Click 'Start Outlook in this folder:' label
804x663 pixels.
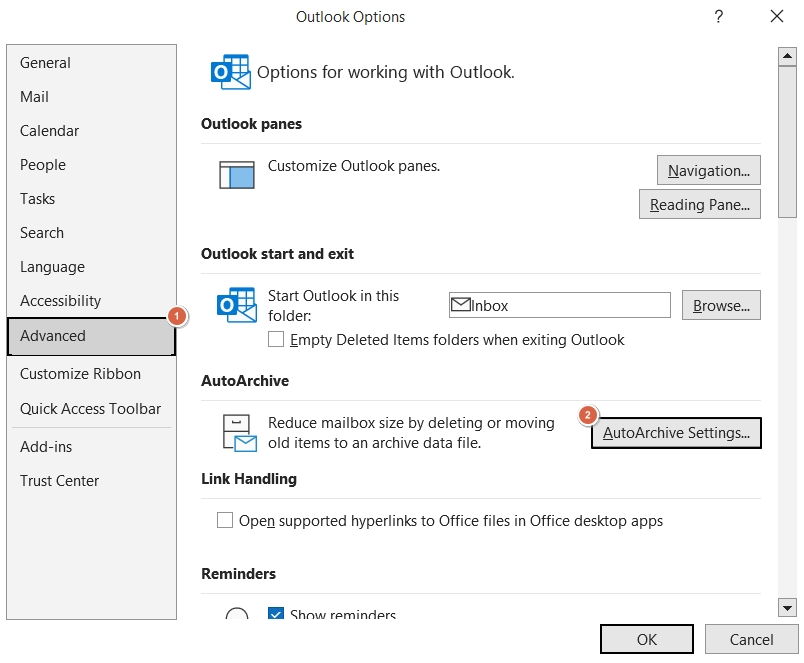tap(333, 306)
